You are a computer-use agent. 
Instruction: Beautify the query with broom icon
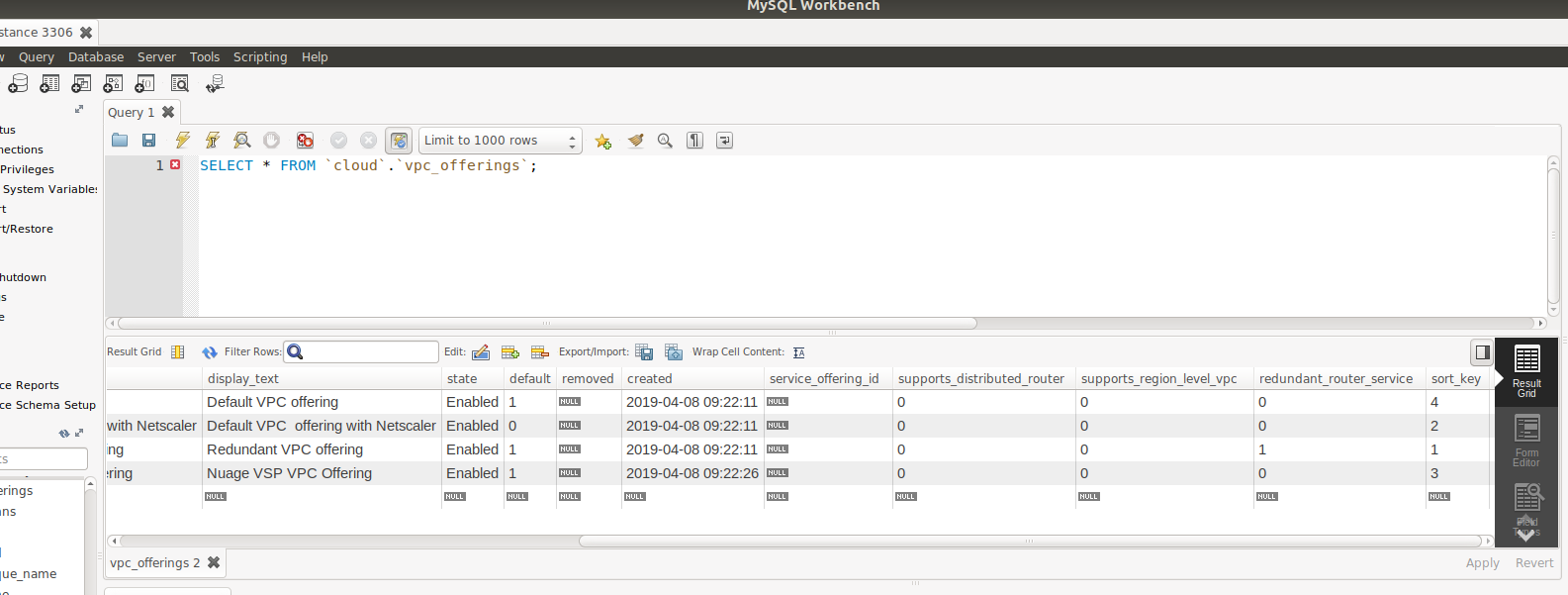click(x=635, y=141)
